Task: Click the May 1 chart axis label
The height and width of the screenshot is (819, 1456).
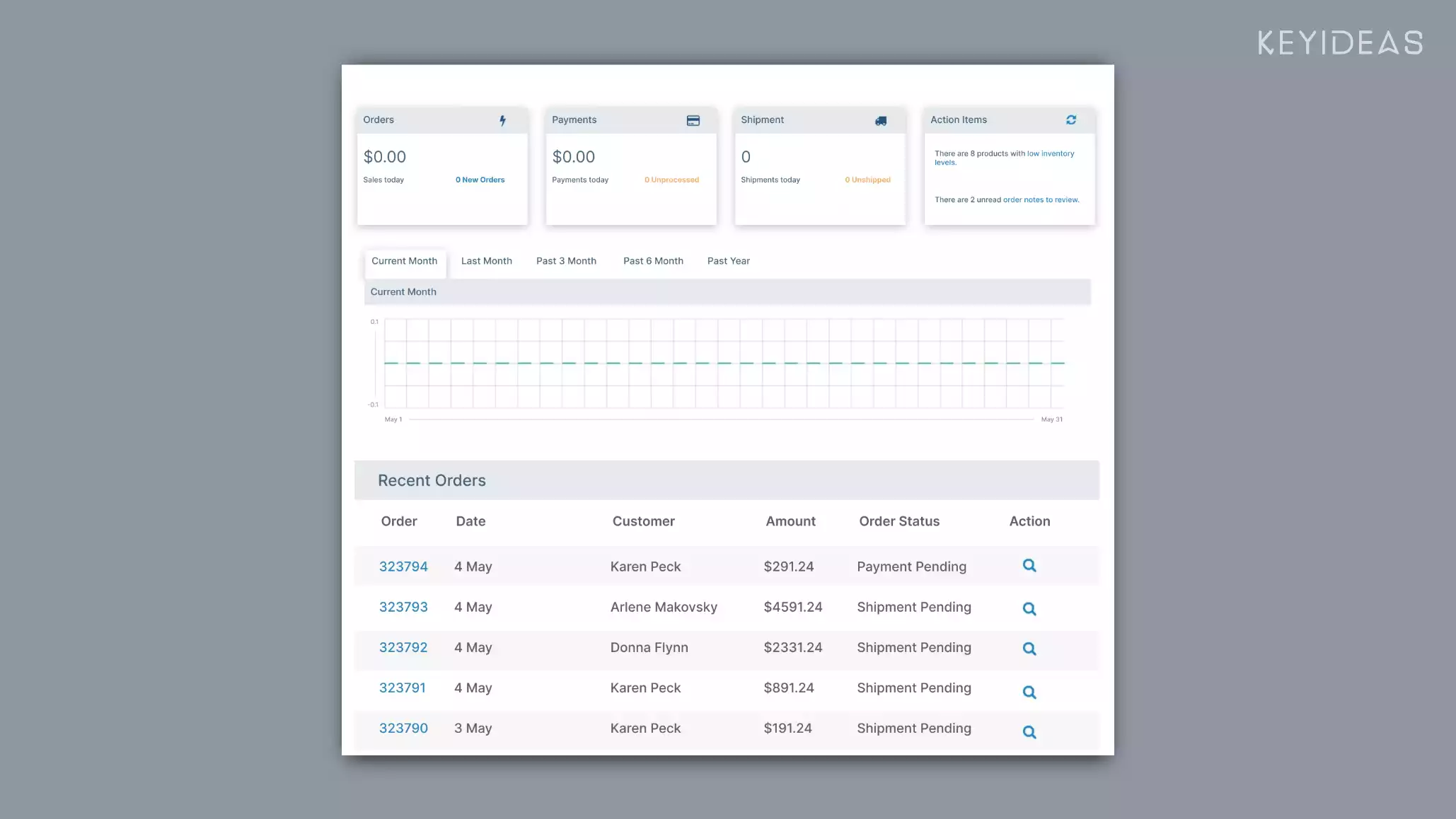Action: (x=393, y=419)
